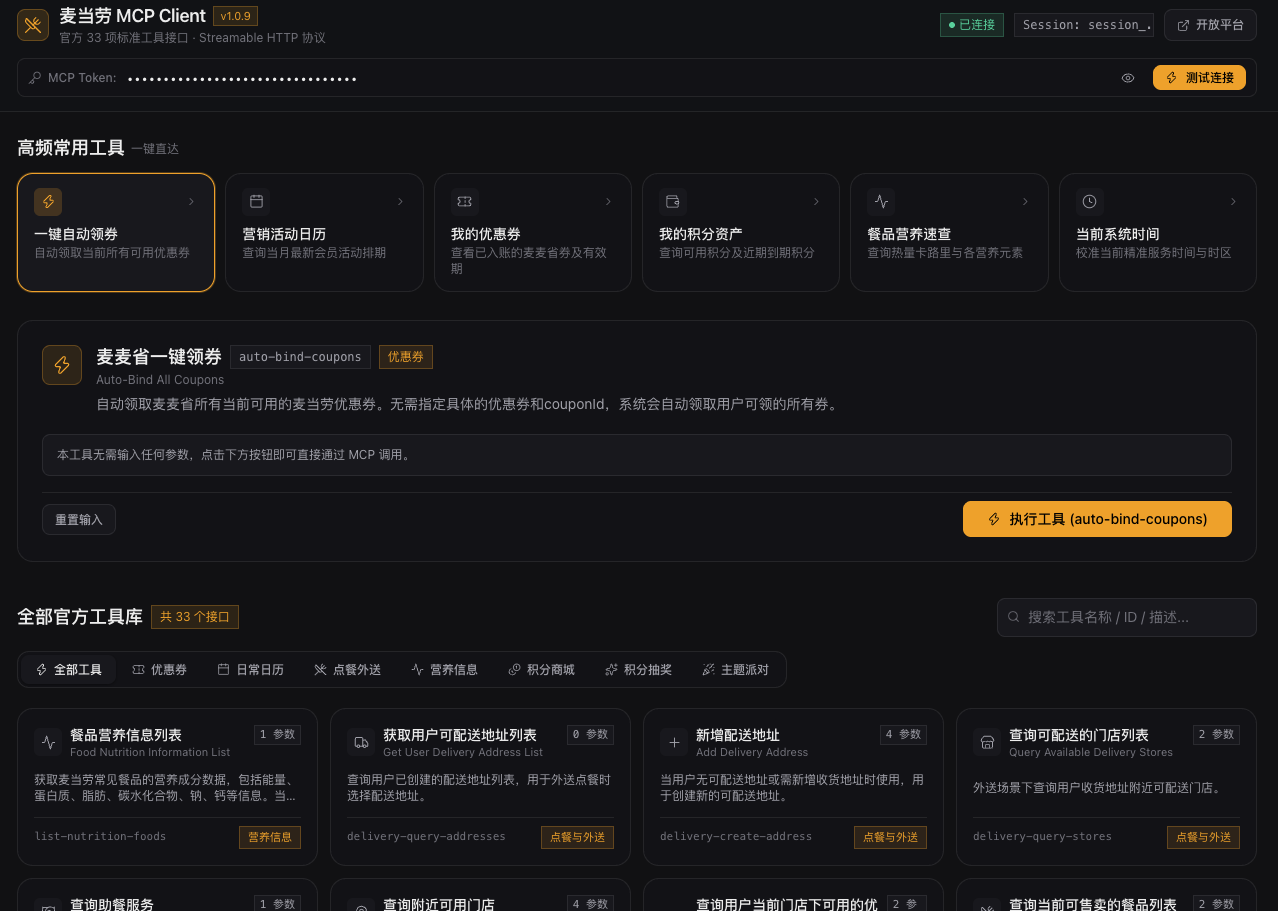Switch to the 点餐外送 filter tab
The image size is (1278, 911).
pos(348,670)
